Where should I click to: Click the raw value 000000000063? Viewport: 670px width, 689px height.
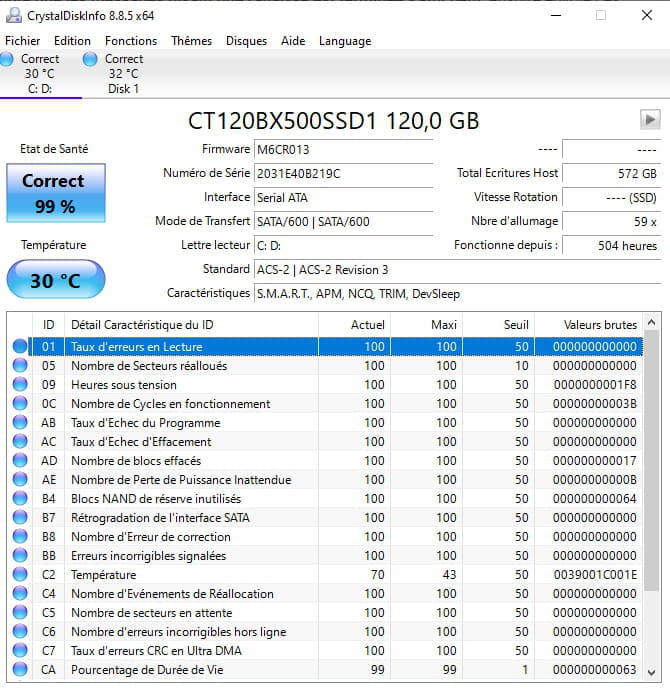click(x=595, y=670)
